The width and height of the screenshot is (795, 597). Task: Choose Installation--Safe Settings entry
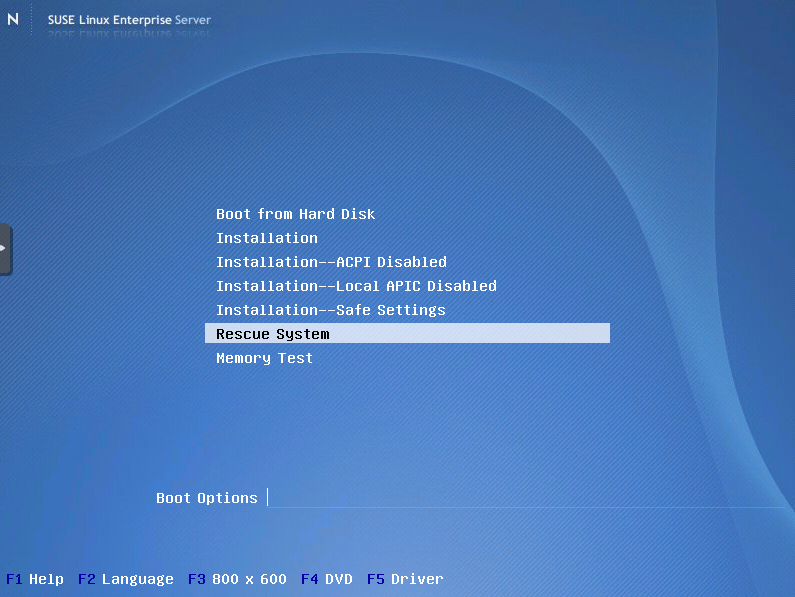pos(331,310)
